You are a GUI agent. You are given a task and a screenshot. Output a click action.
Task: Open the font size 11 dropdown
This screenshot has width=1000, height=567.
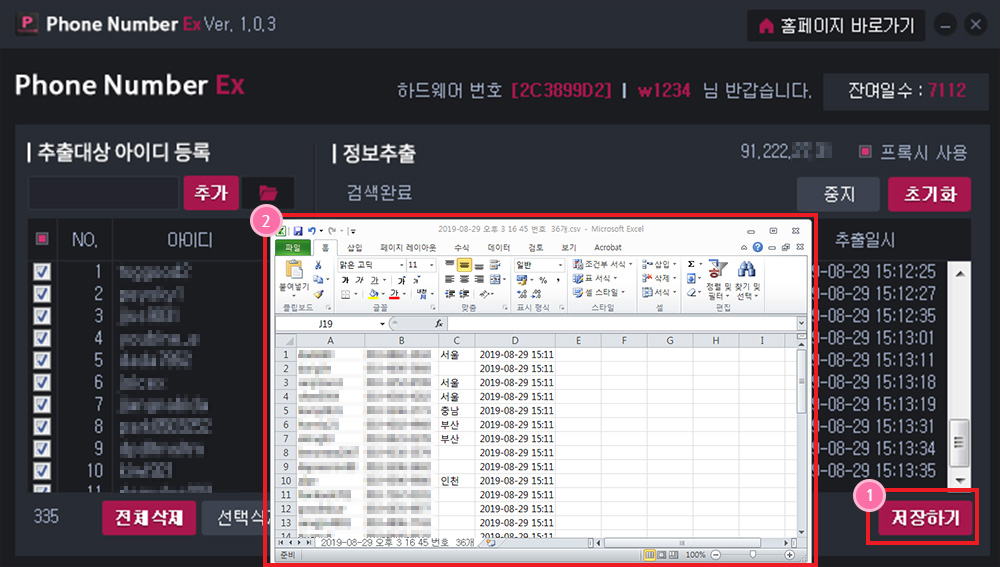click(x=432, y=265)
